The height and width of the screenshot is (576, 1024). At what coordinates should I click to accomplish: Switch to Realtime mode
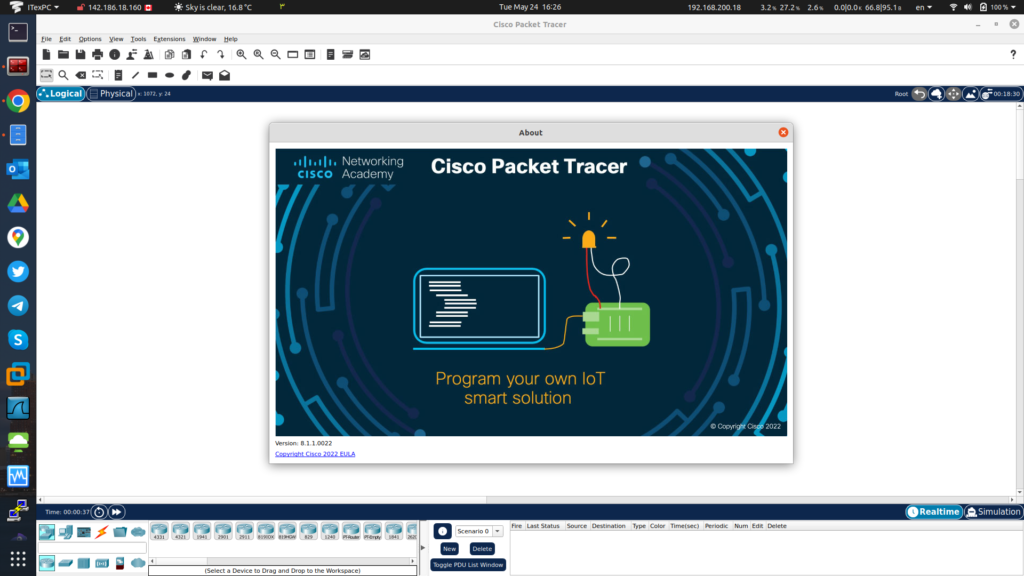[934, 512]
